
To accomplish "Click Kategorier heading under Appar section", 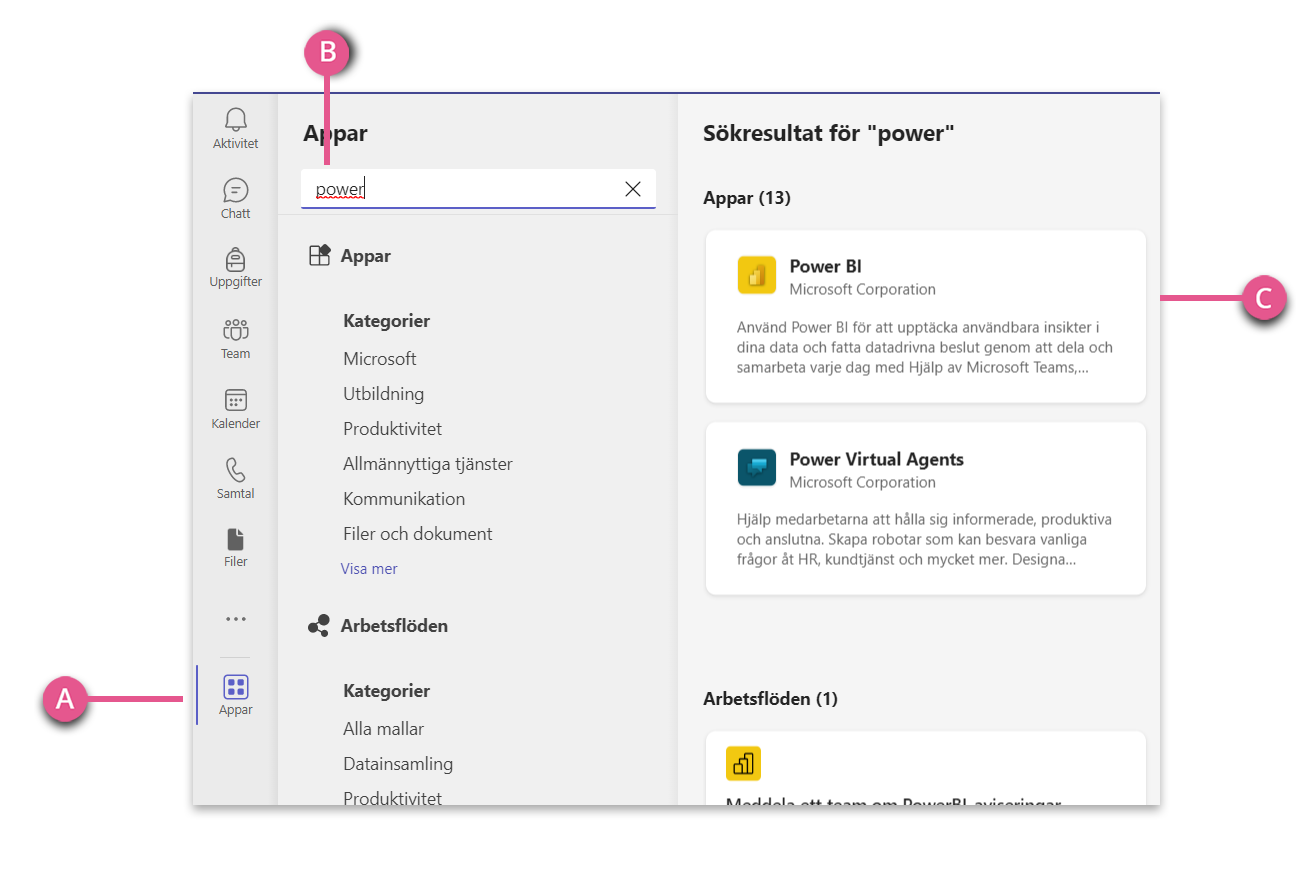I will 387,321.
